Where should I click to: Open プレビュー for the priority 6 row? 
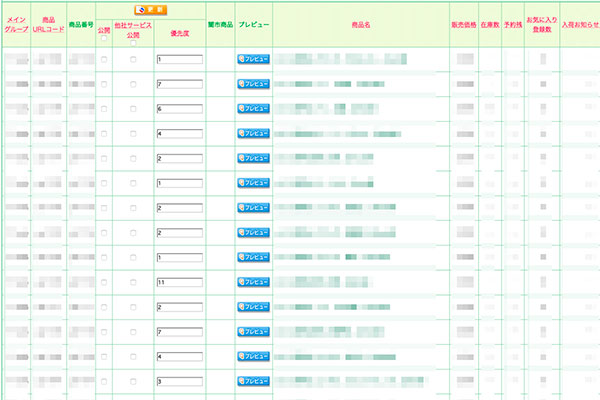point(253,109)
